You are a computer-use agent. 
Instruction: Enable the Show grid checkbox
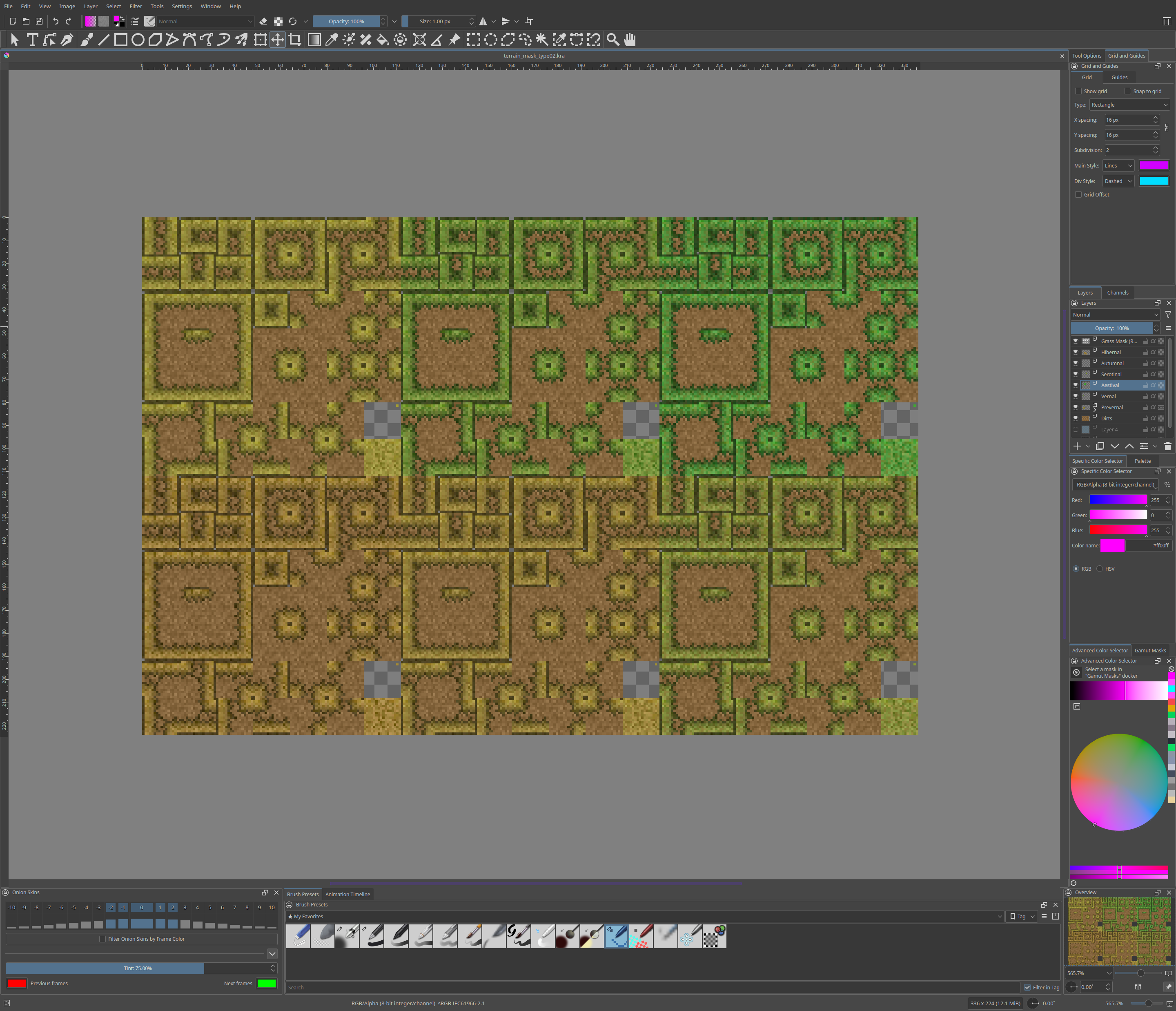1078,92
